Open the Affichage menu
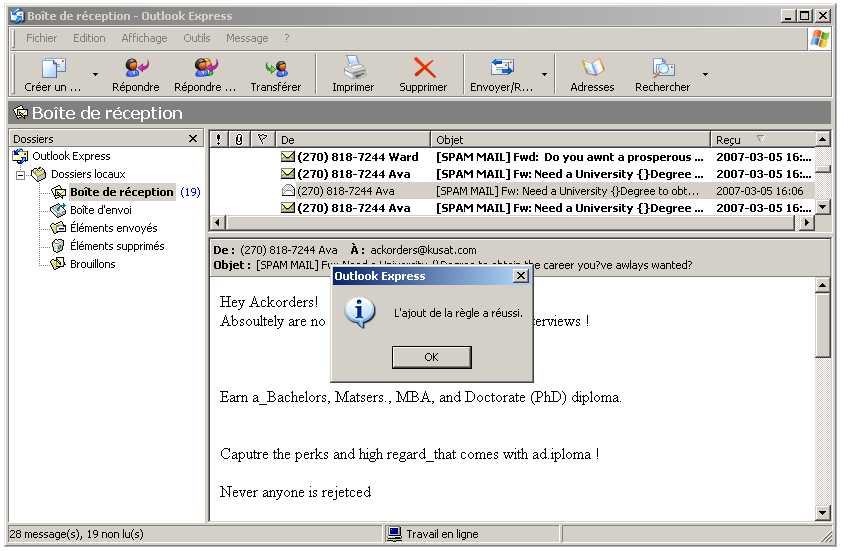This screenshot has height=551, width=843. (144, 38)
